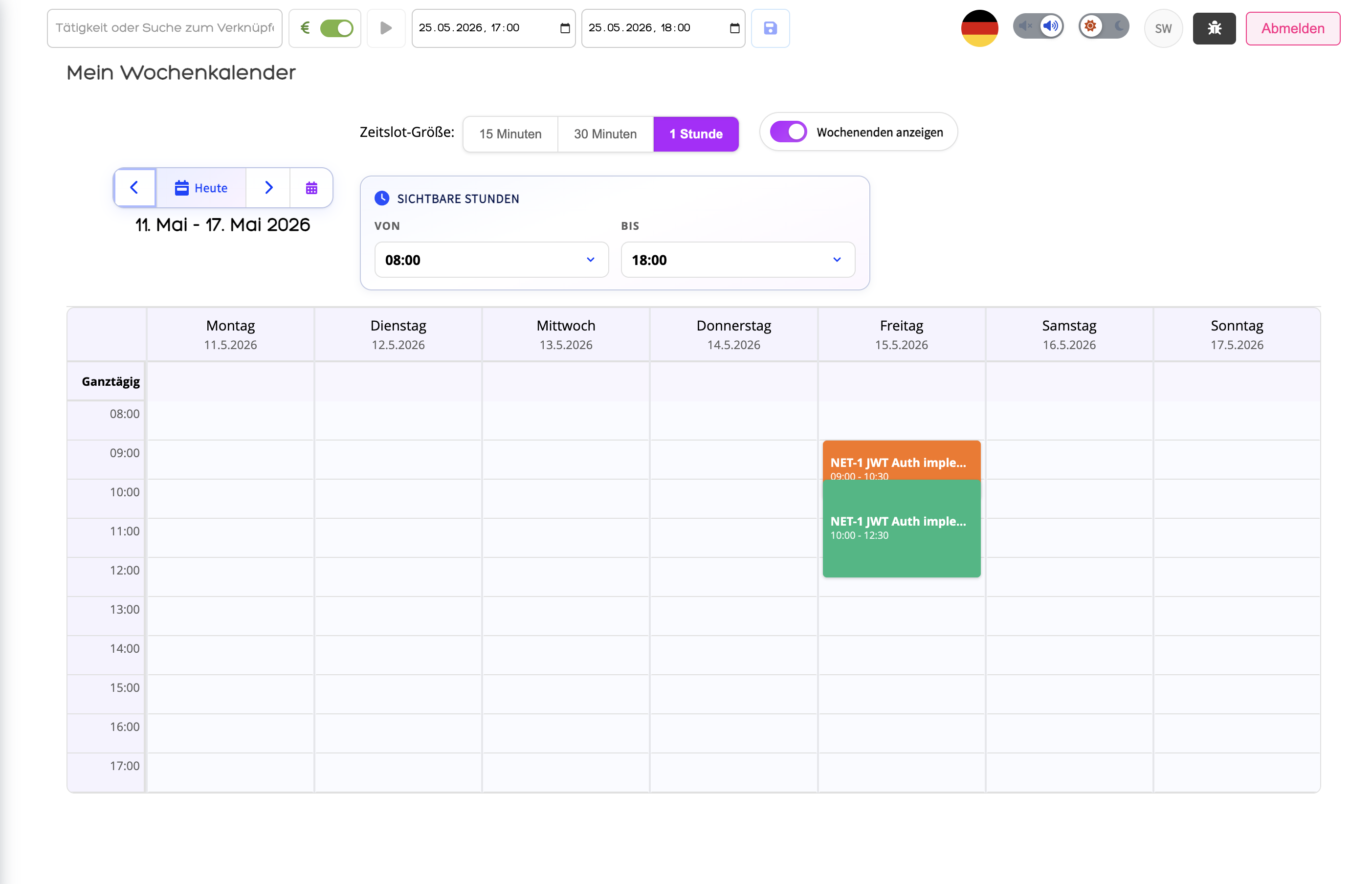Viewport: 1372px width, 884px height.
Task: Open the SW user avatar
Action: [1163, 28]
